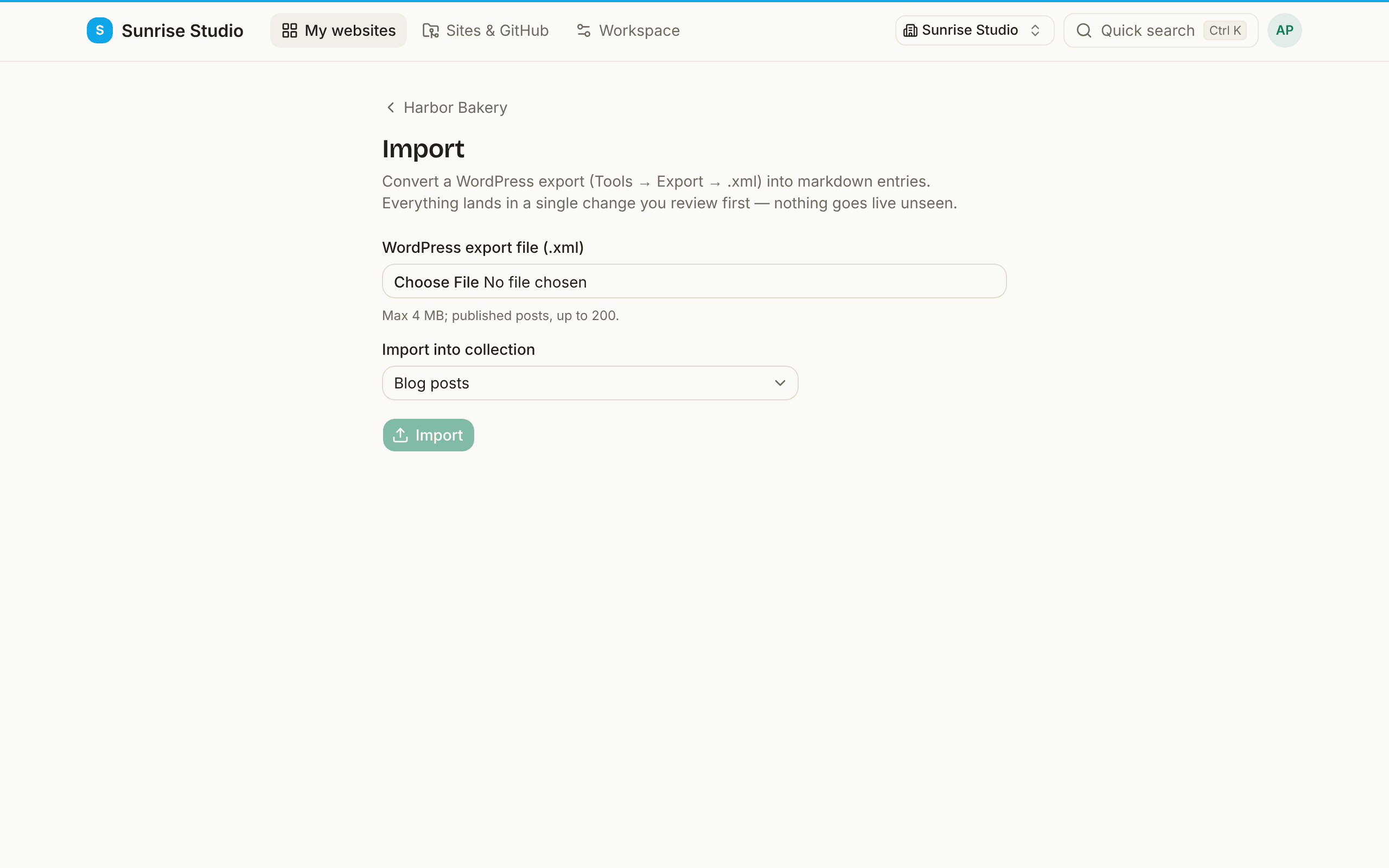Open the AP user avatar menu
This screenshot has height=868, width=1389.
click(x=1284, y=30)
